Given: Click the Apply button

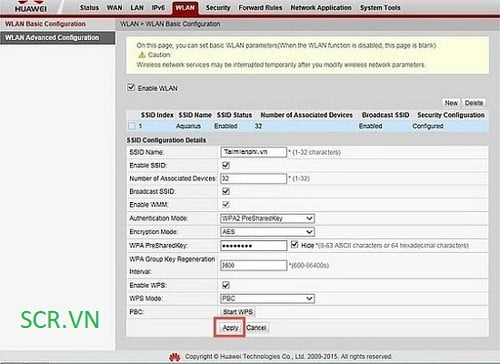Looking at the screenshot, I should click(x=230, y=328).
